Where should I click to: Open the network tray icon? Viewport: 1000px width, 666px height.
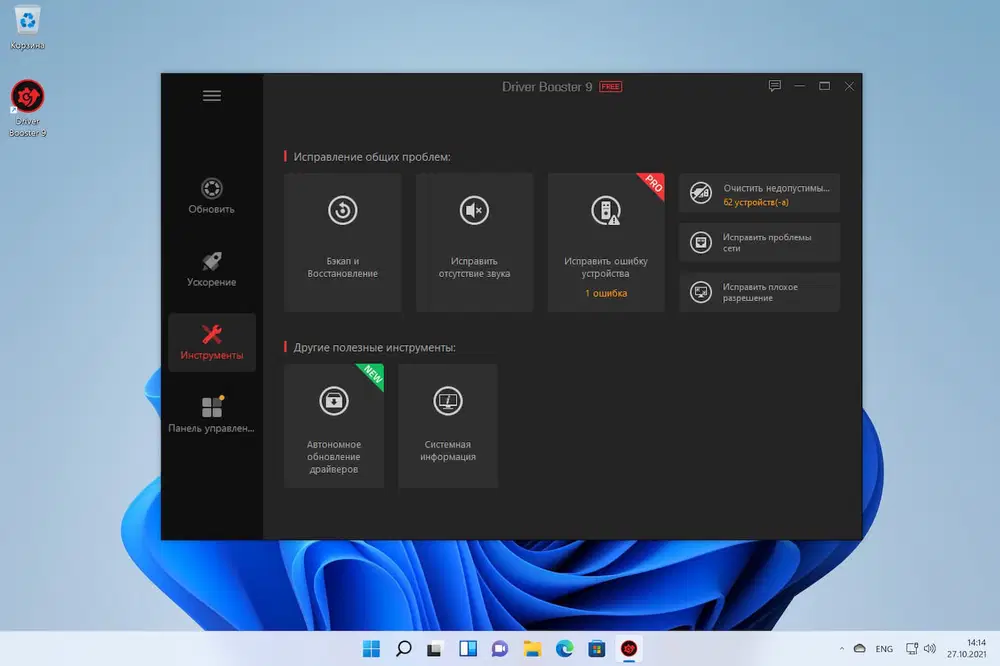(x=912, y=649)
